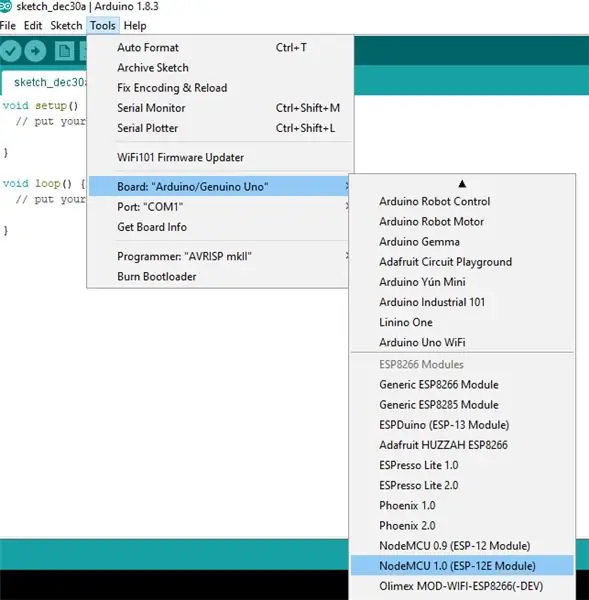This screenshot has height=600, width=589.
Task: Click the 'void setup()' code line
Action: click(x=41, y=105)
